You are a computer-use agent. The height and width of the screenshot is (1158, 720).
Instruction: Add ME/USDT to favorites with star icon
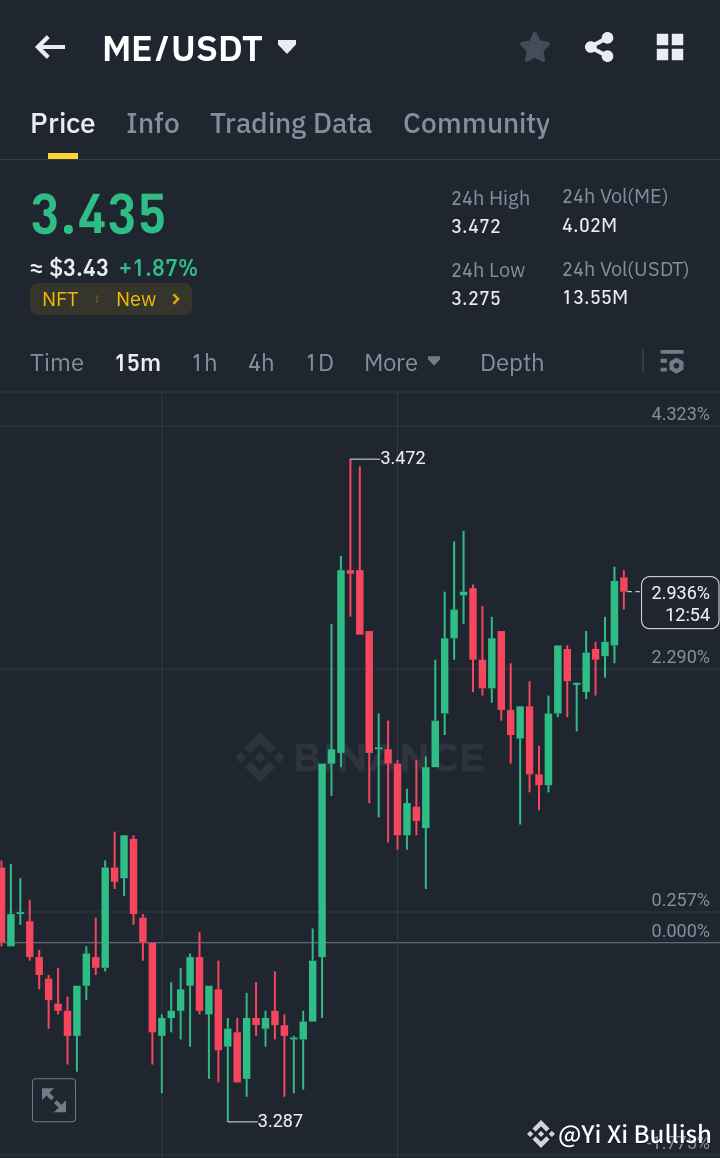pyautogui.click(x=534, y=47)
